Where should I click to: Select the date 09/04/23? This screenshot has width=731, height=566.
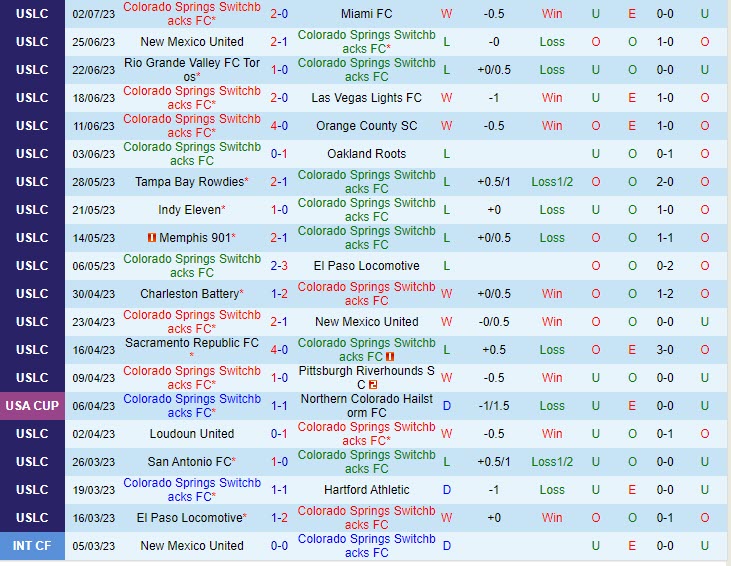coord(93,378)
